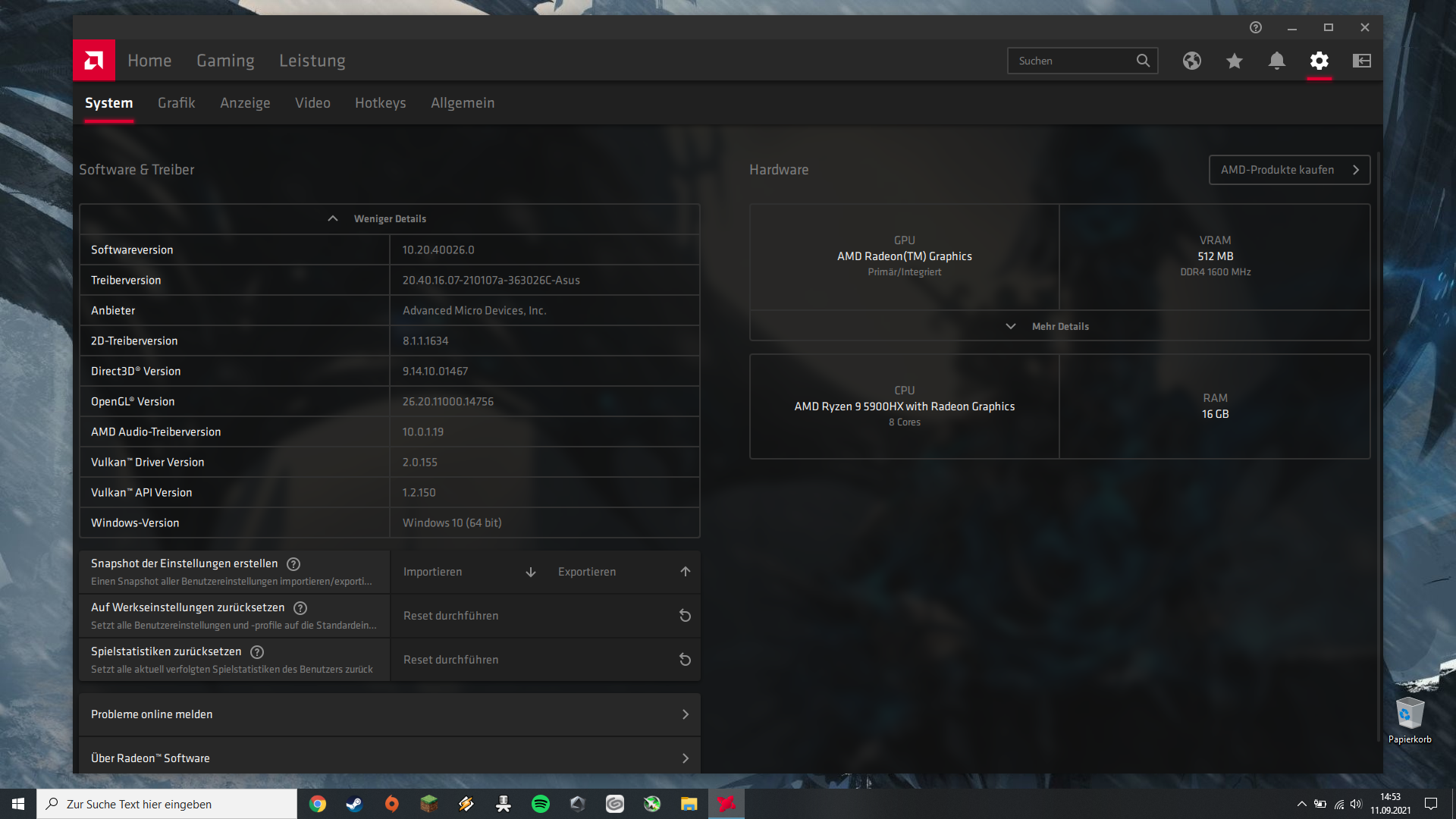Toggle the sidebar panel icon

tap(1362, 61)
